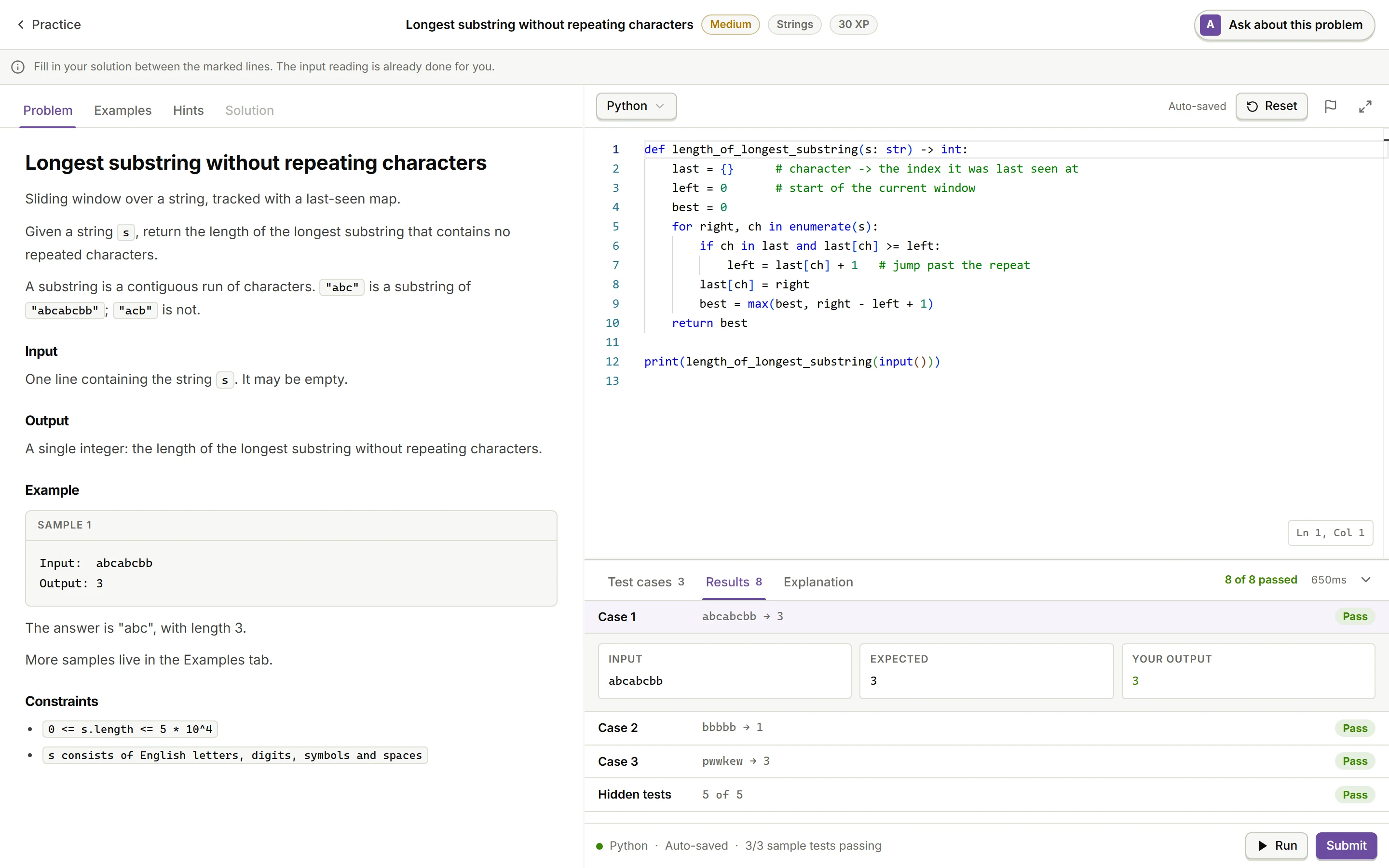Image resolution: width=1389 pixels, height=868 pixels.
Task: Click the EXPECTED value box
Action: coord(986,671)
